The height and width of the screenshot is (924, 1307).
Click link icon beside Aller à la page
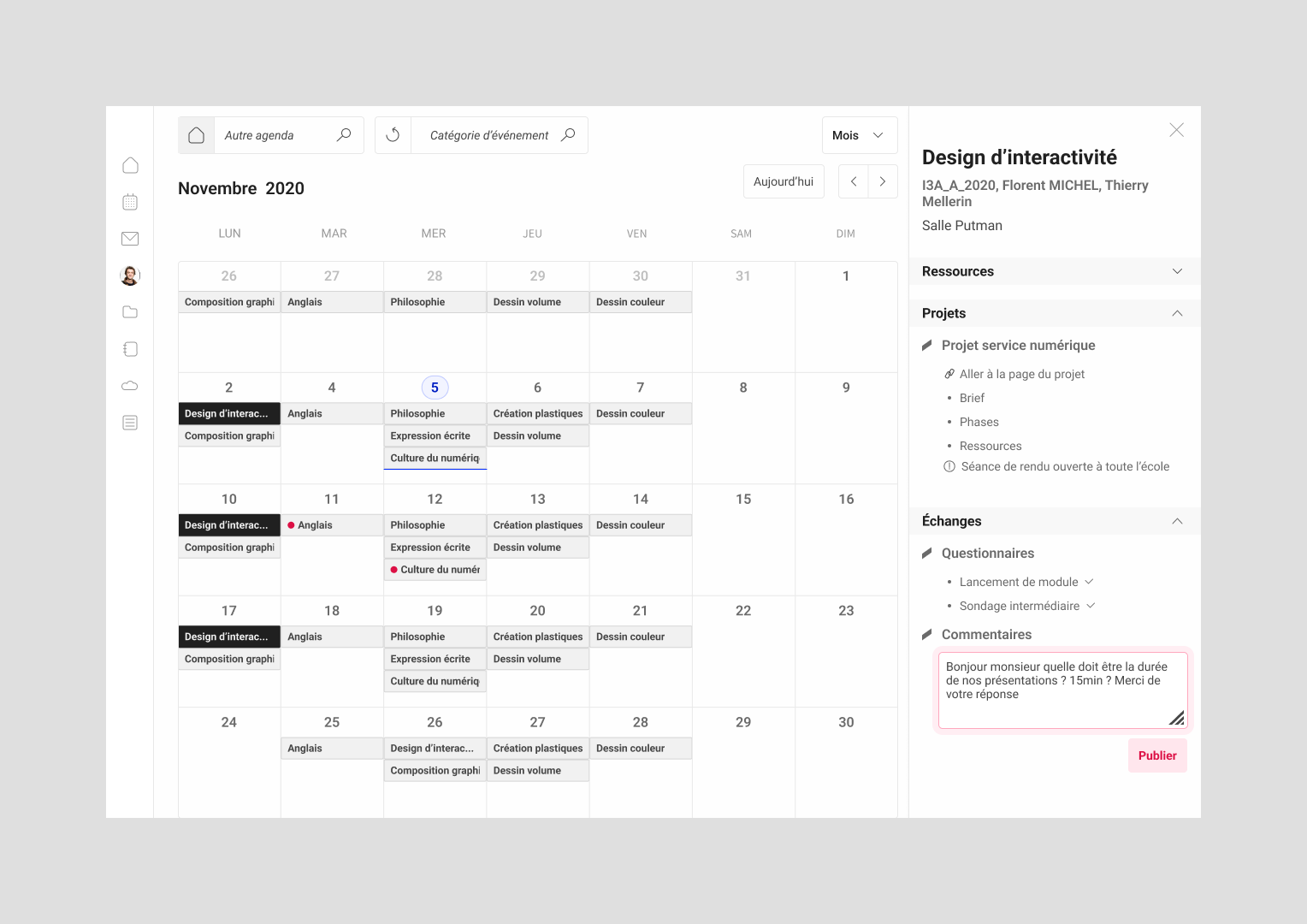coord(949,374)
